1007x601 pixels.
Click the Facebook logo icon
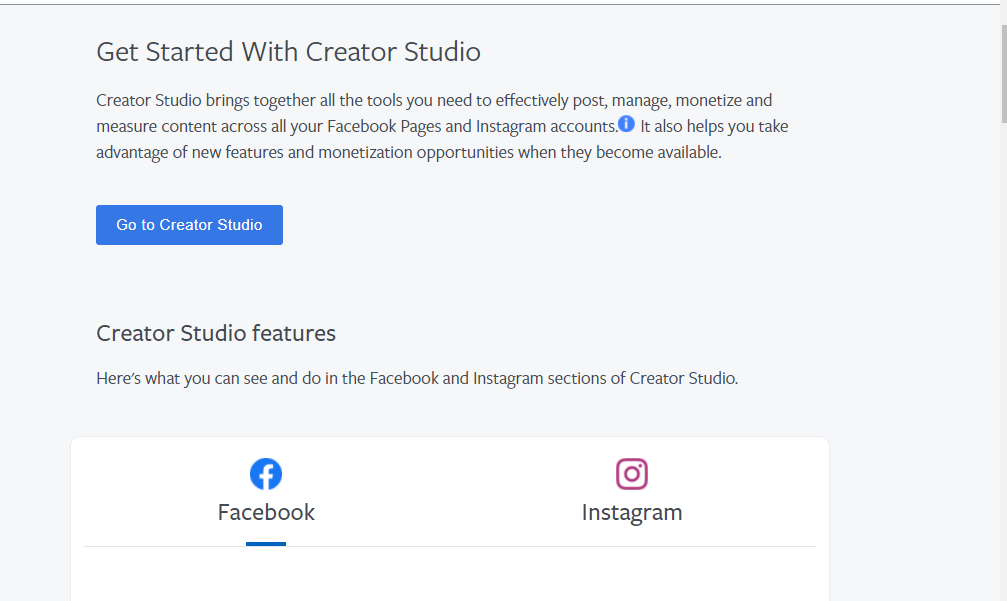click(x=266, y=474)
